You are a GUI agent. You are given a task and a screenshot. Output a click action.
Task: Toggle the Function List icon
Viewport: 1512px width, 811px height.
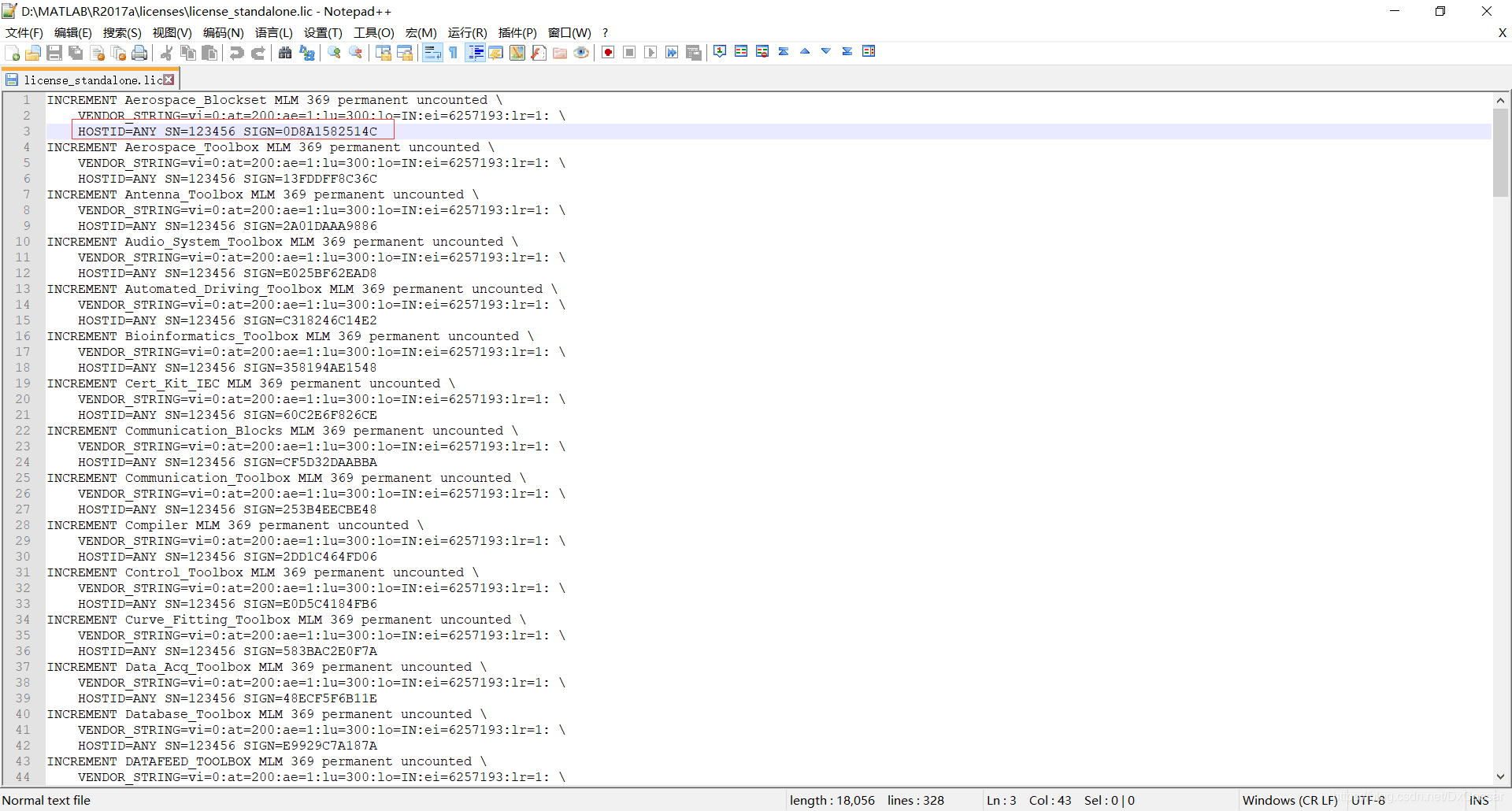(539, 53)
